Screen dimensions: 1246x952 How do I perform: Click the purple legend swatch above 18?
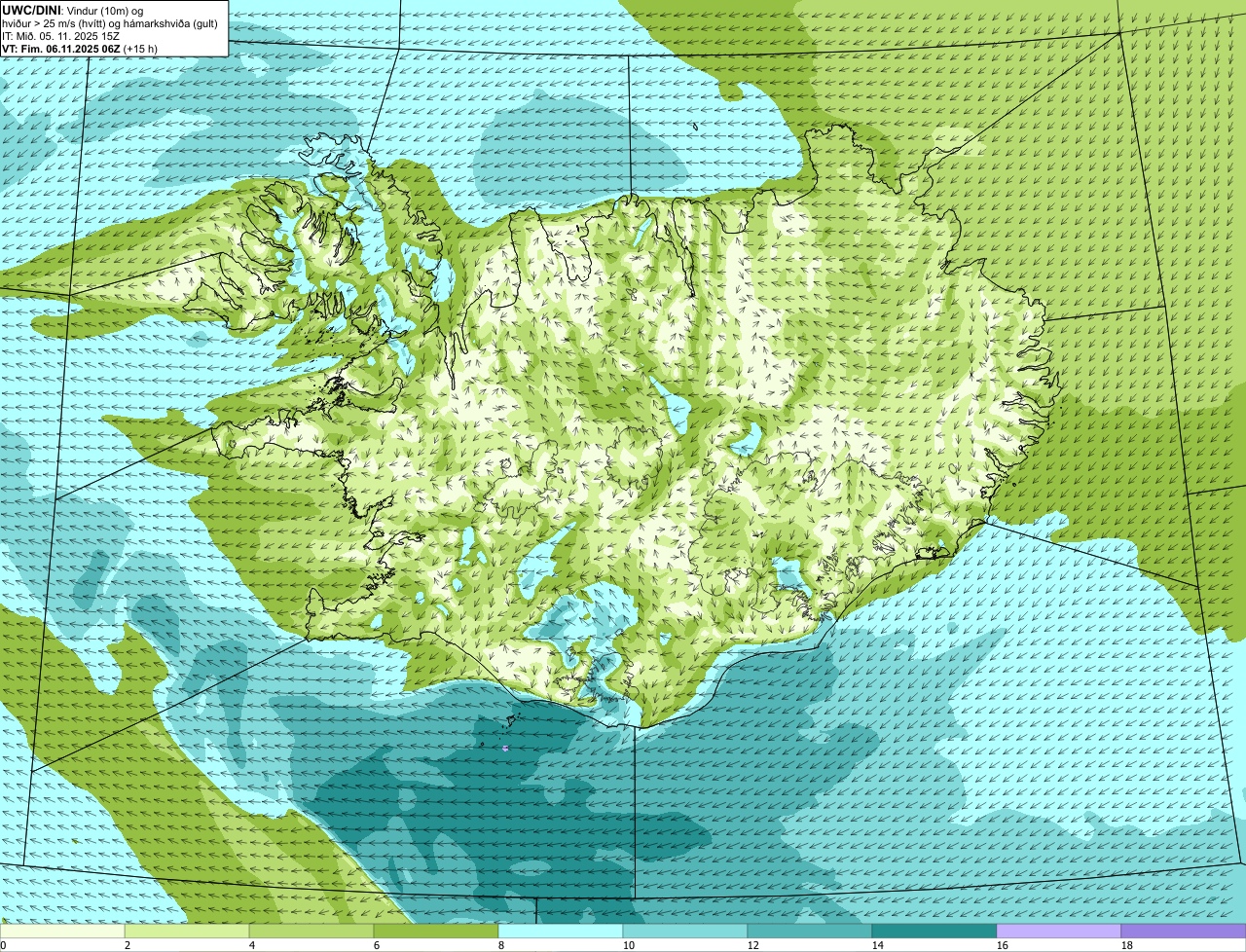point(1184,931)
